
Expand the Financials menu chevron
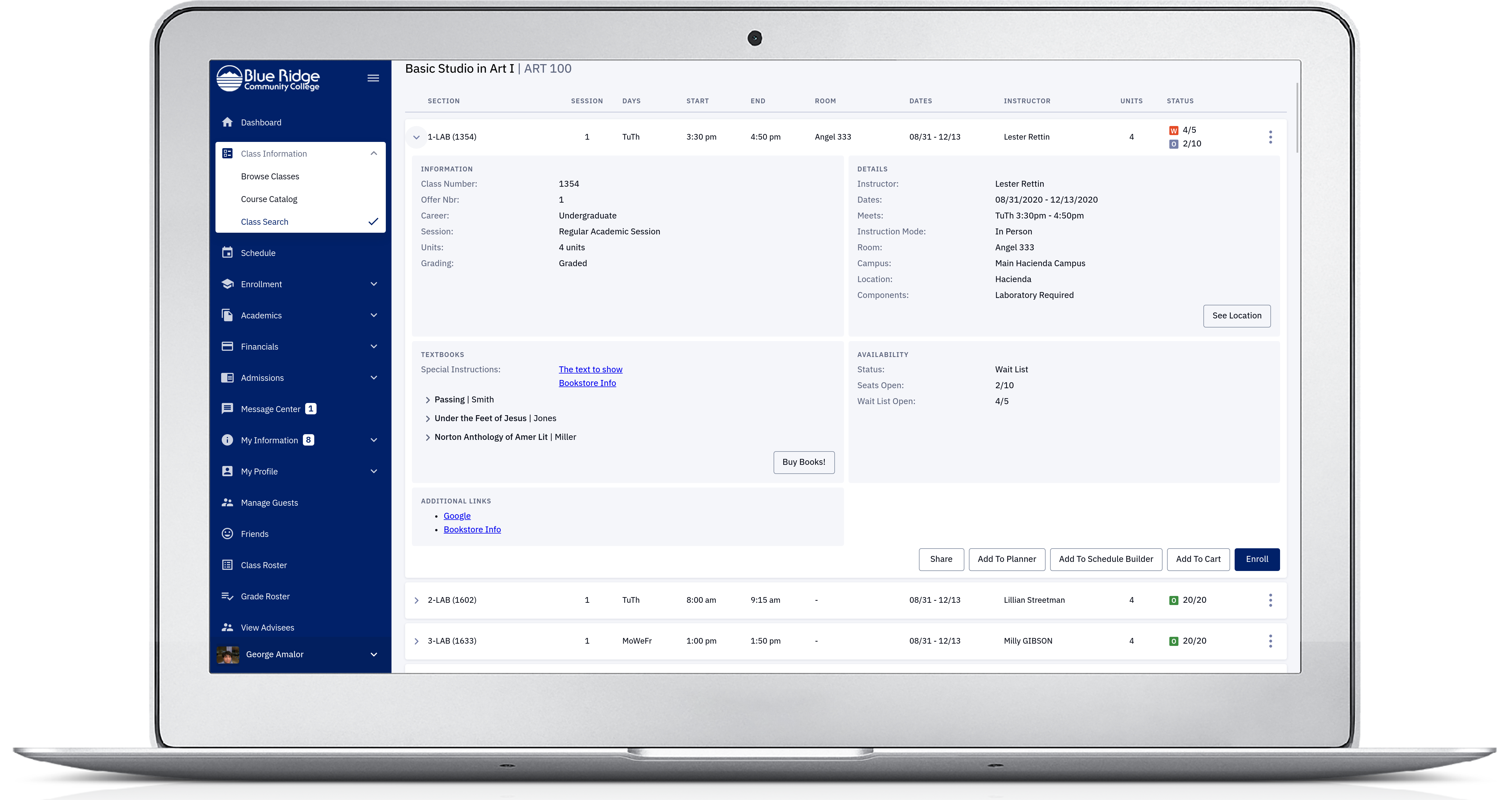(373, 346)
